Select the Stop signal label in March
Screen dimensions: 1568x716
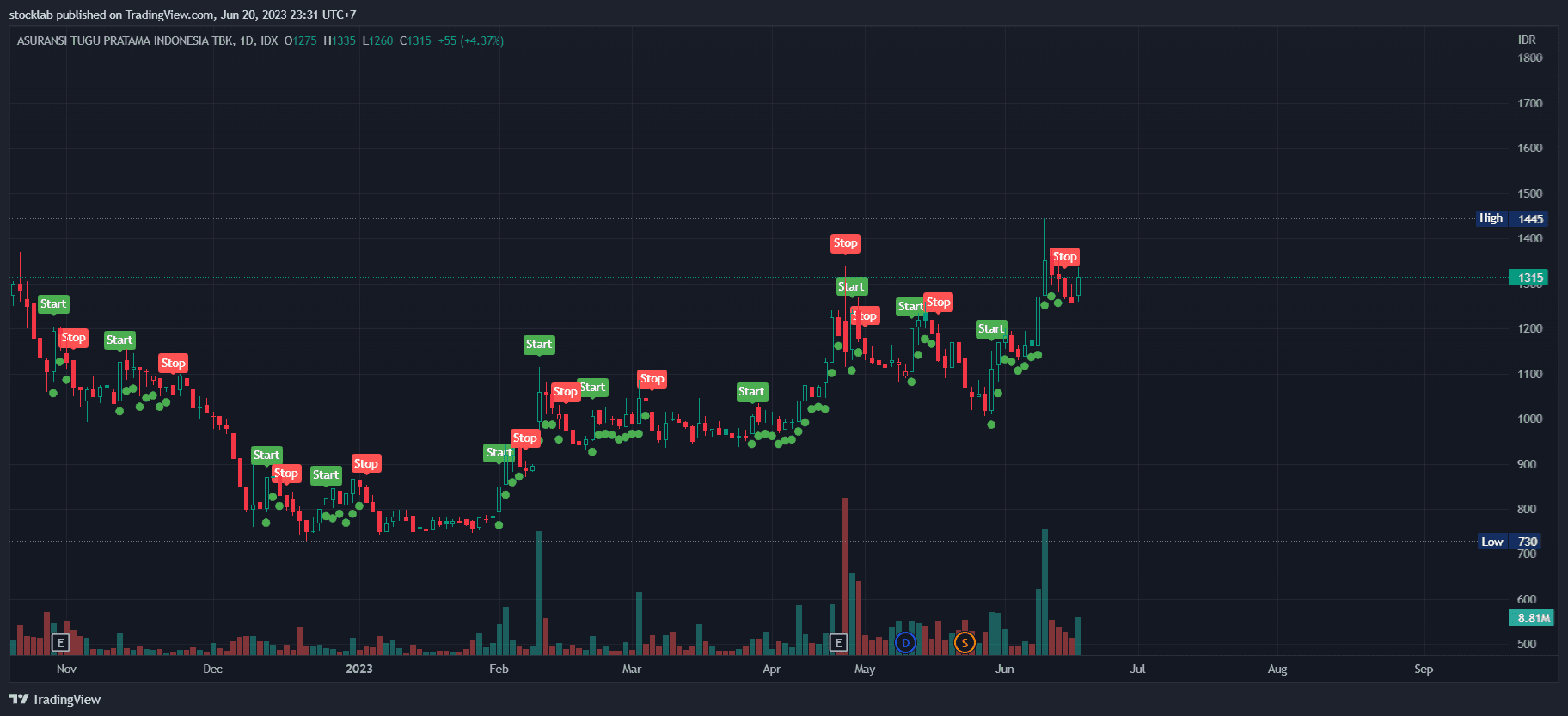(x=652, y=379)
